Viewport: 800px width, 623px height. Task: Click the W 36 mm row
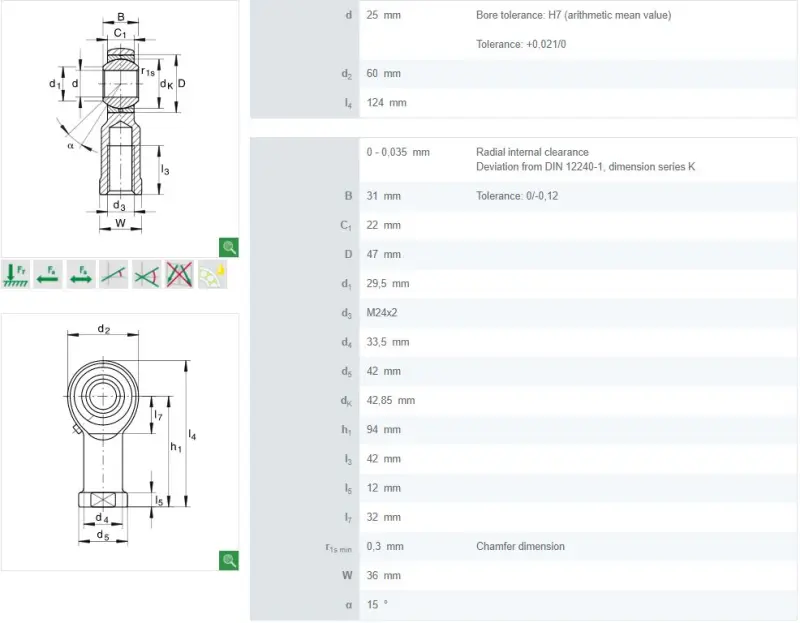[x=523, y=576]
